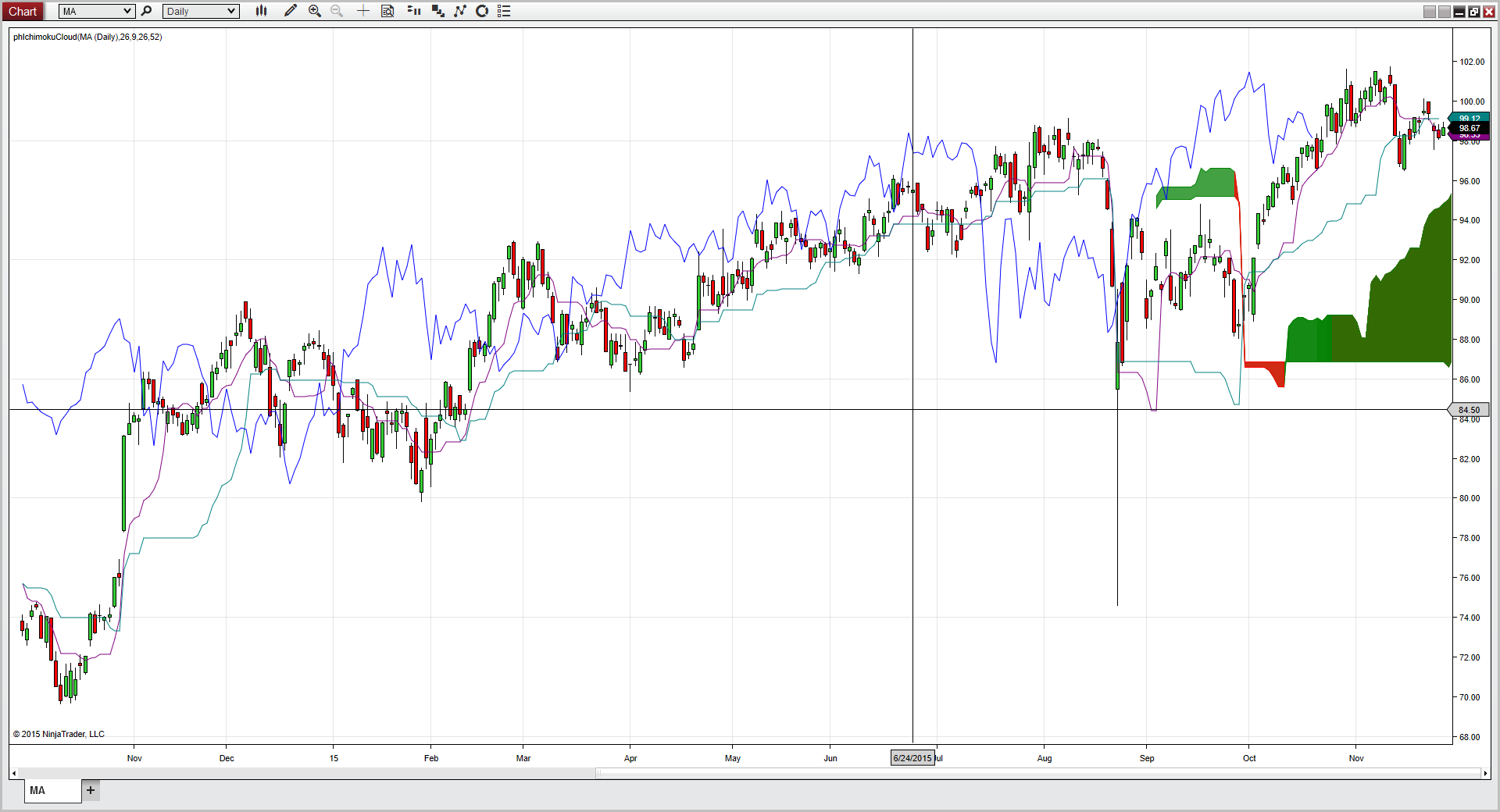Viewport: 1500px width, 812px height.
Task: Click the stacked squares toolbar icon
Action: click(437, 11)
